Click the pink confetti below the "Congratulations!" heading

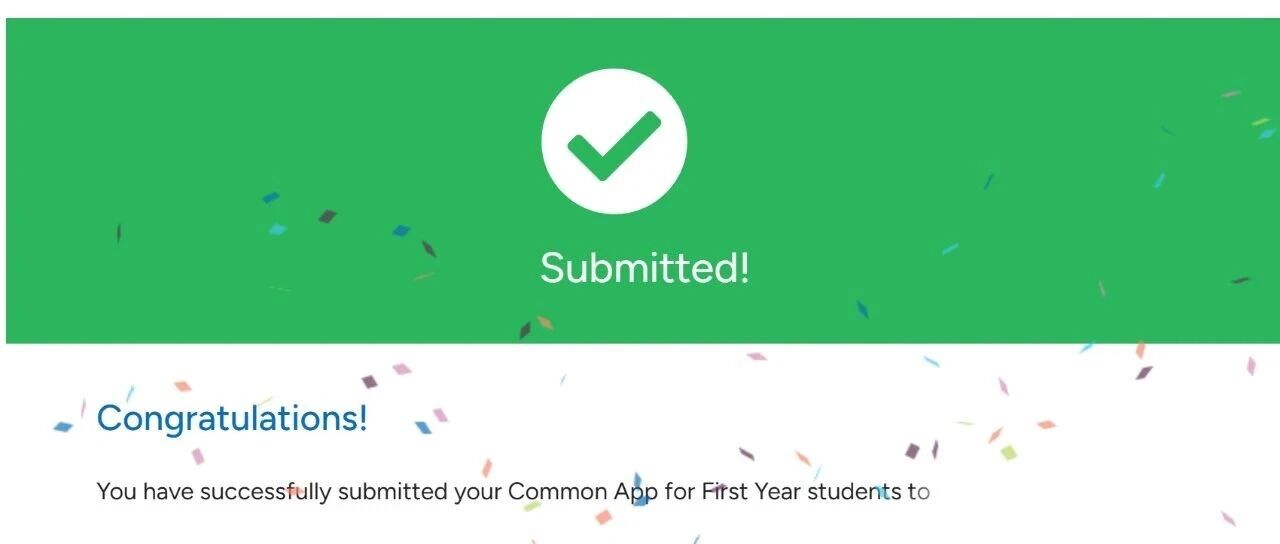pyautogui.click(x=198, y=457)
